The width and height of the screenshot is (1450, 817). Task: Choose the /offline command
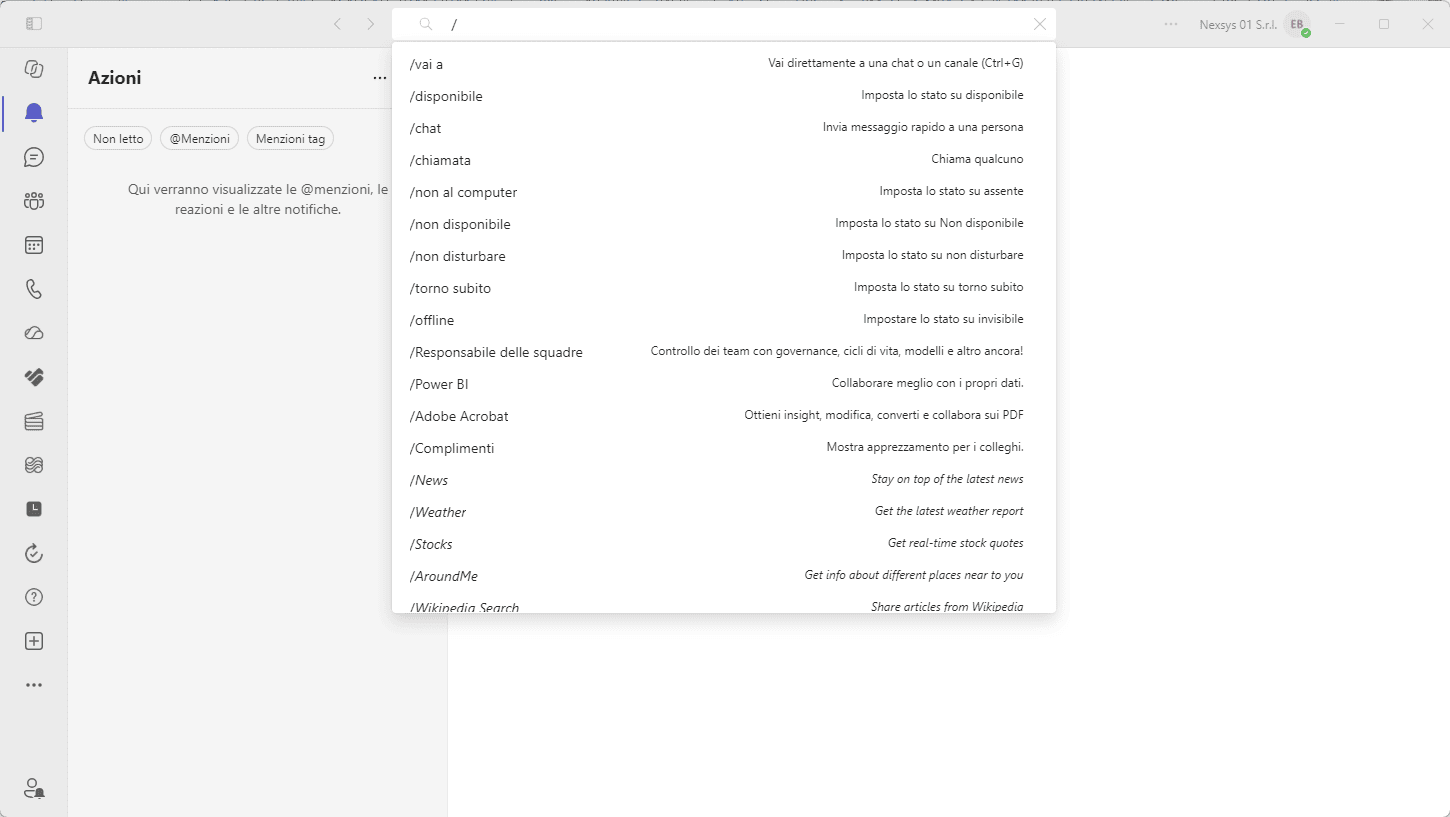coord(724,320)
